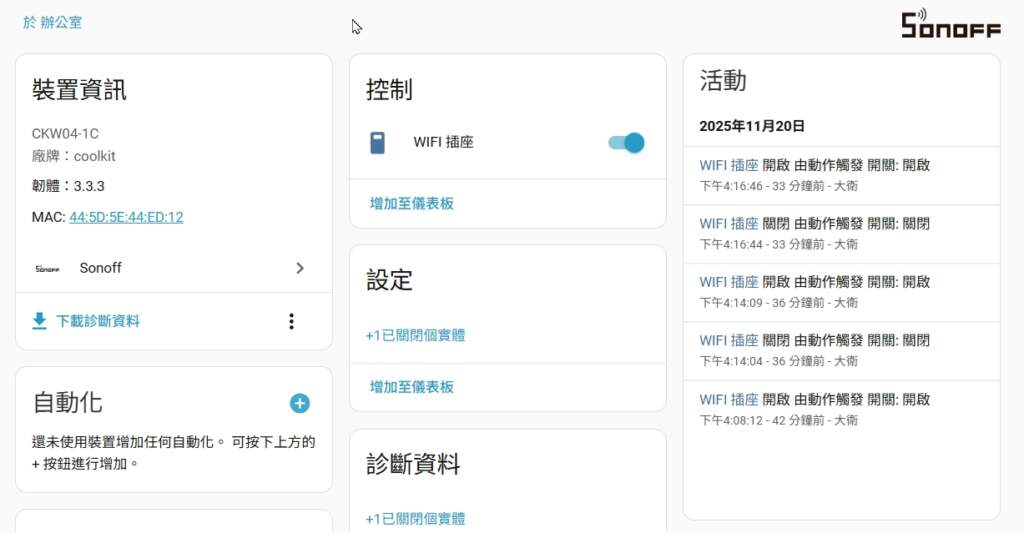Open WIFI 插座 link in 下午4:16:44 entry

728,223
